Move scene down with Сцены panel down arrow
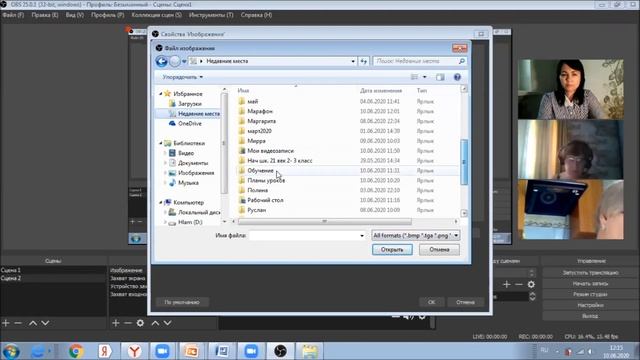 [45, 323]
